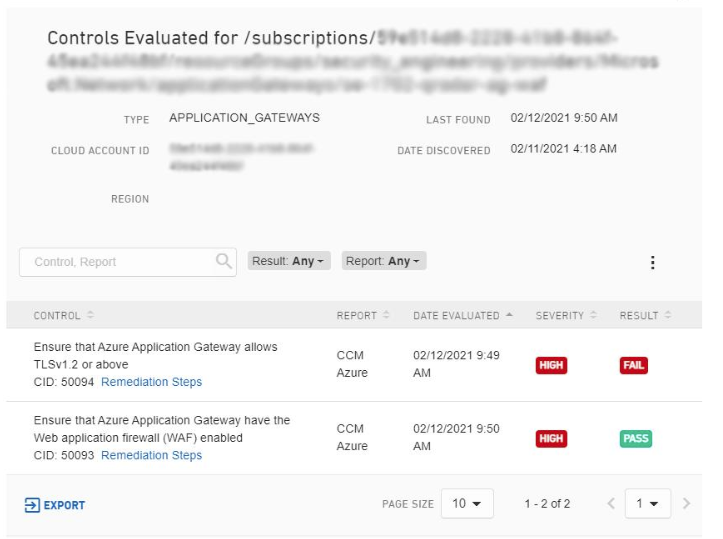Click the FAIL result badge

633,366
